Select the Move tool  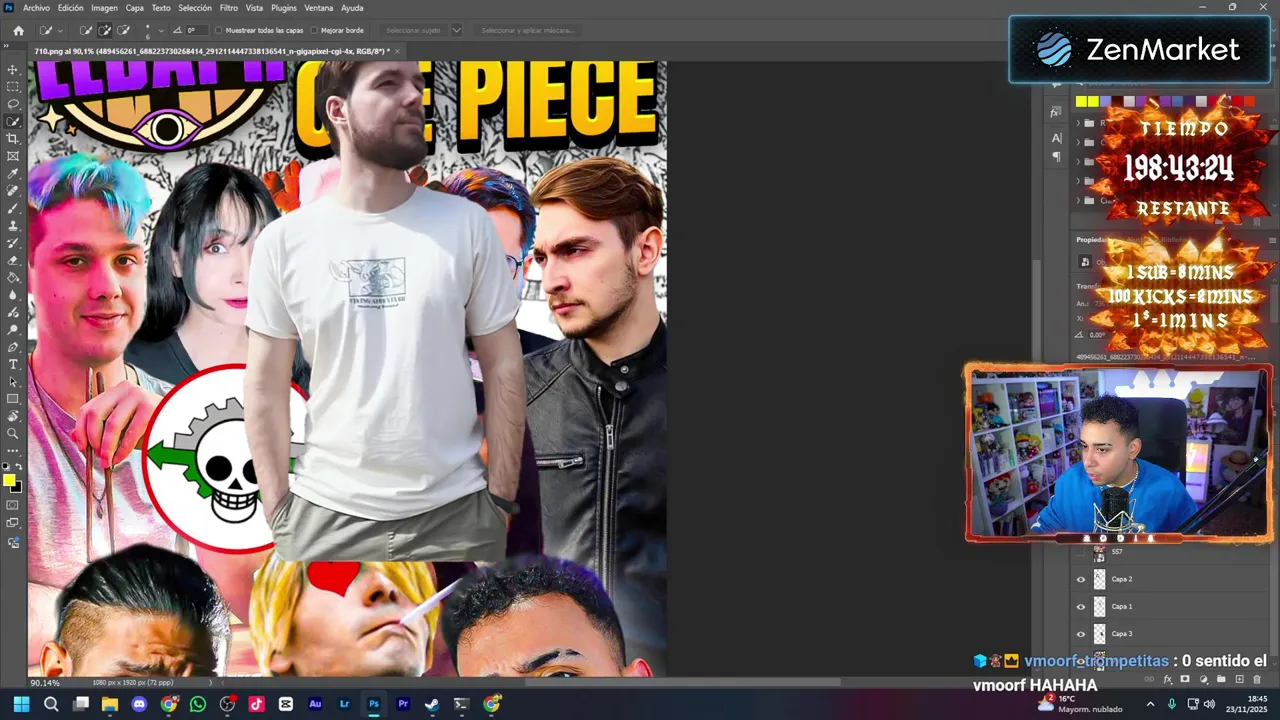point(13,69)
